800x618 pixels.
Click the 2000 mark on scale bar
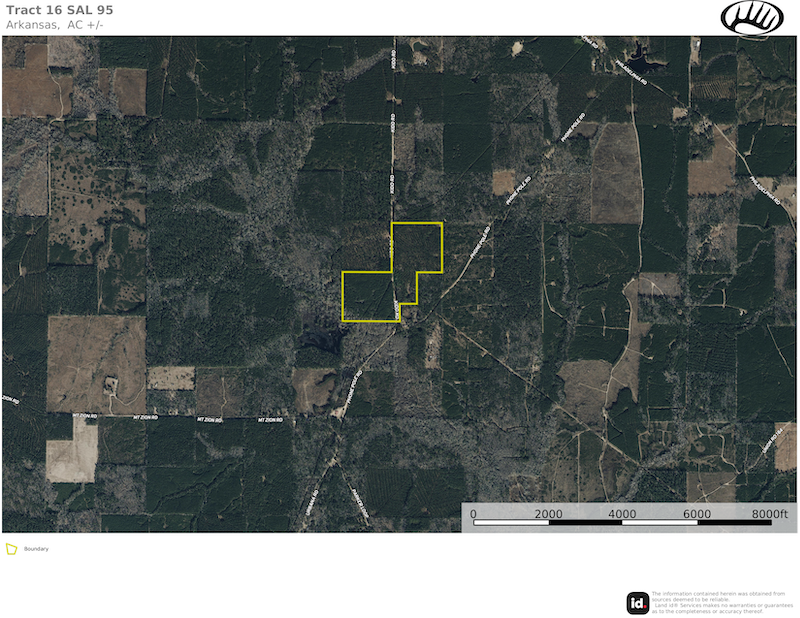548,513
